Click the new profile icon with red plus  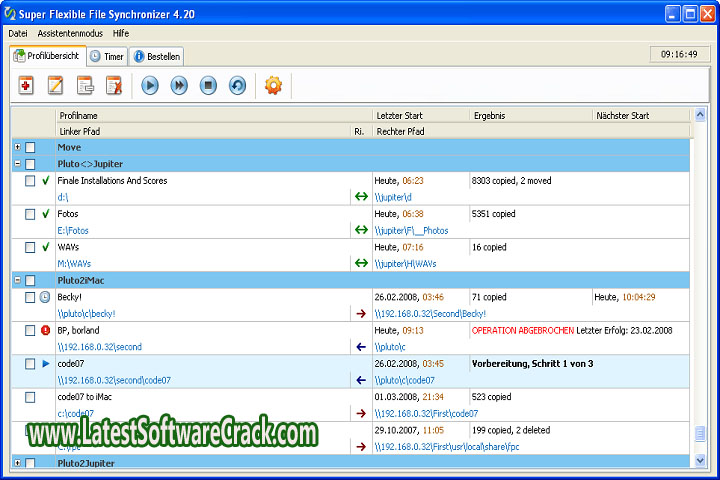[x=26, y=86]
